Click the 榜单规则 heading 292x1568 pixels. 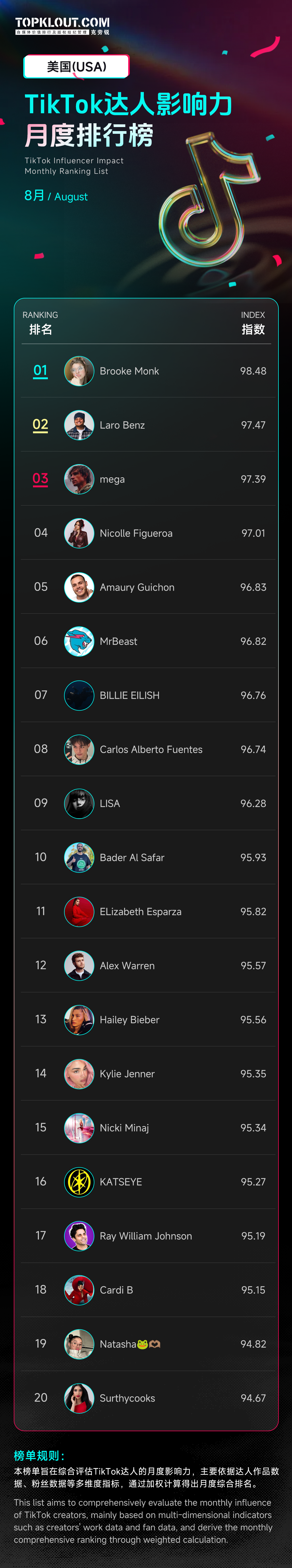39,1455
